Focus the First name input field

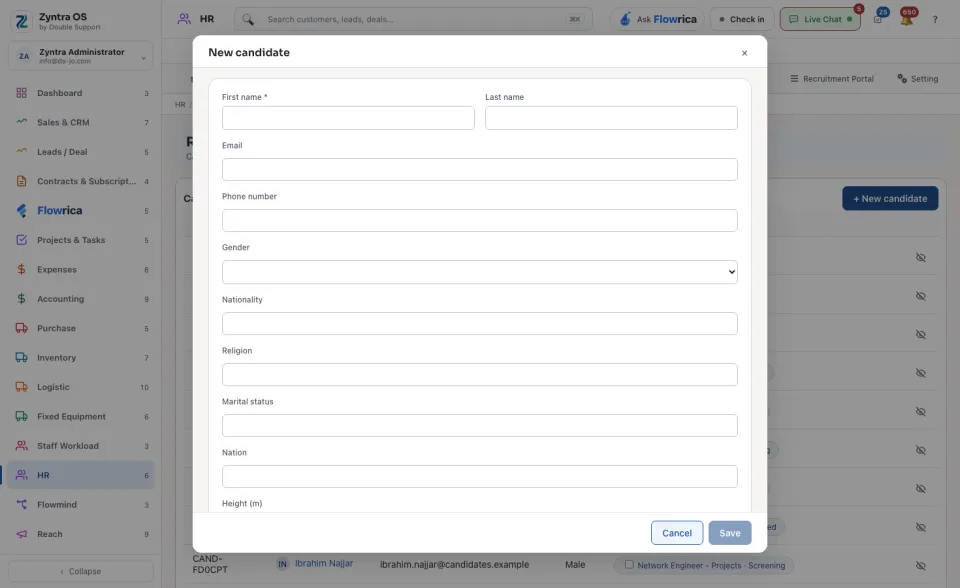click(x=348, y=118)
